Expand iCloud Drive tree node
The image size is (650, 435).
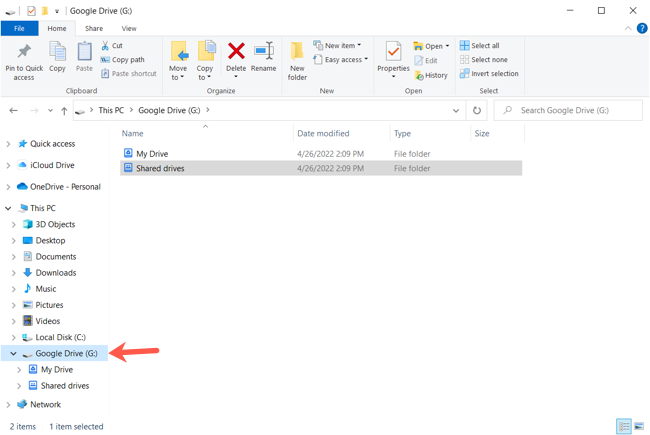coord(8,165)
